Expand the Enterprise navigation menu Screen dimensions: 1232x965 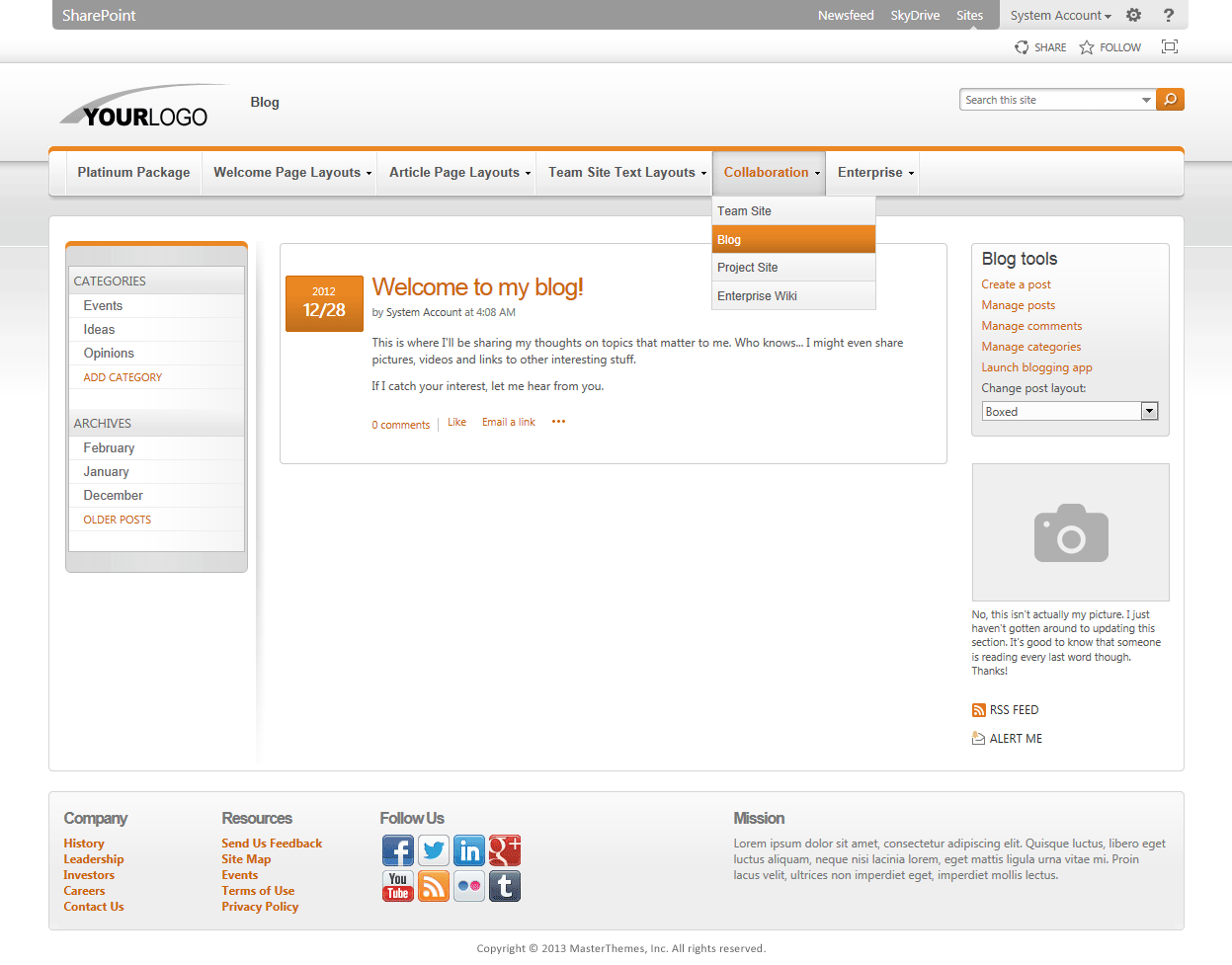coord(872,172)
